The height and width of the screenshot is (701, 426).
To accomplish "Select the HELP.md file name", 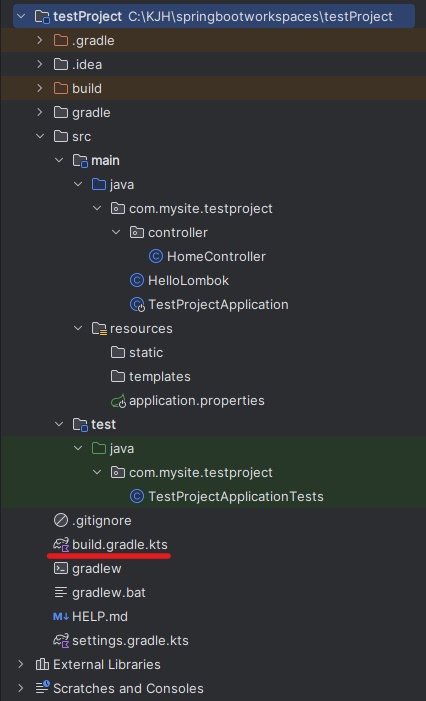I will (100, 617).
